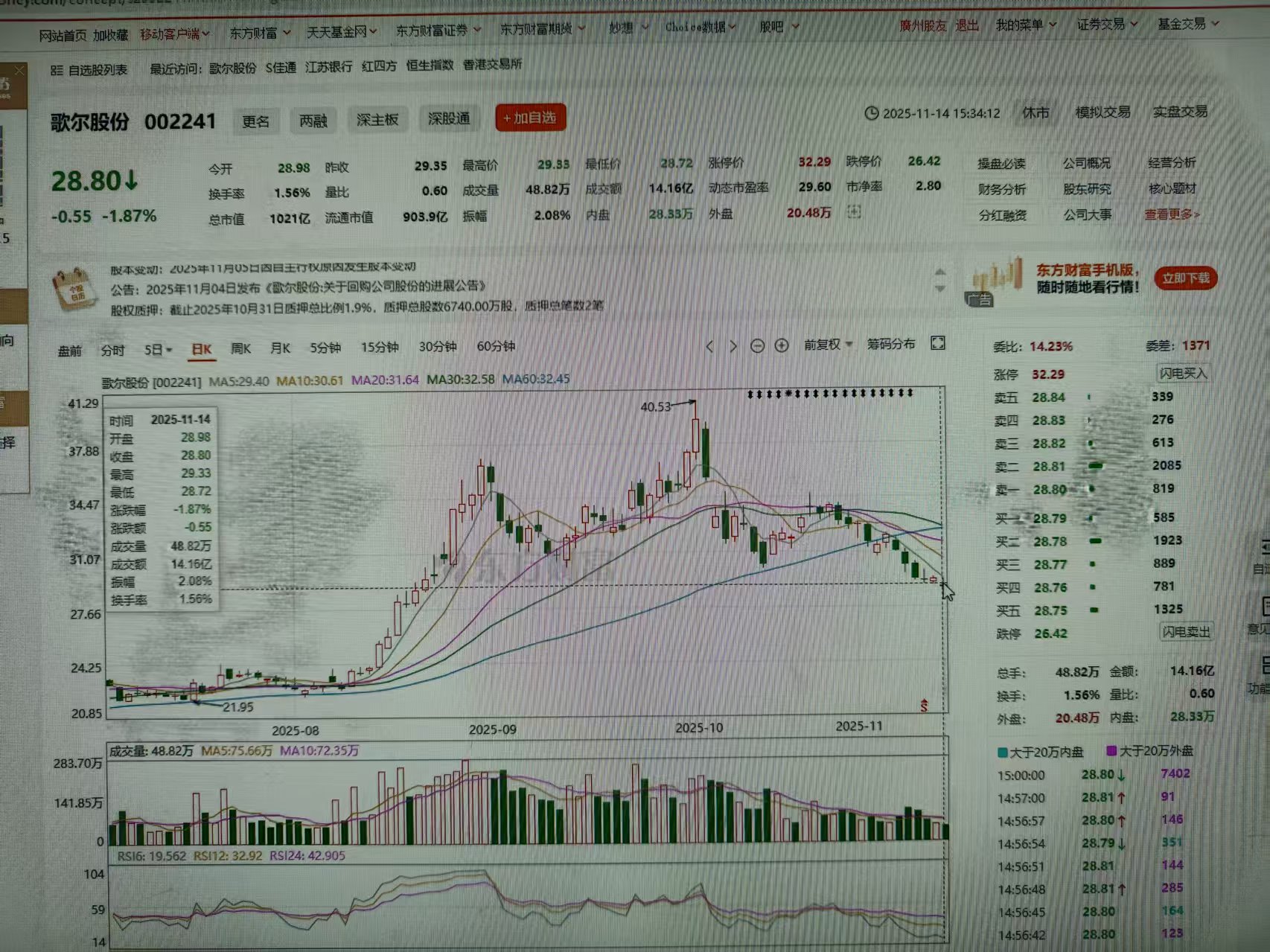Switch to the 盘前 chart tab
This screenshot has width=1270, height=952.
click(x=70, y=351)
